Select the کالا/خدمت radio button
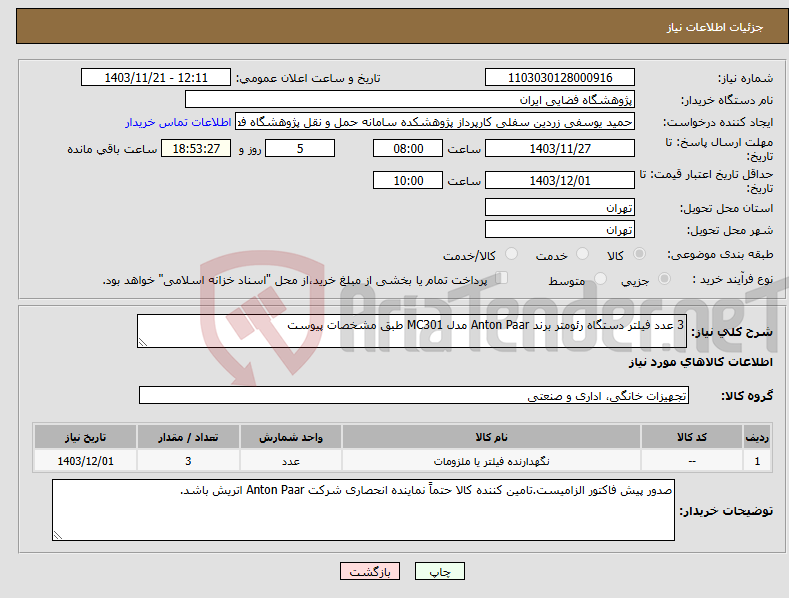The height and width of the screenshot is (598, 789). [x=511, y=254]
